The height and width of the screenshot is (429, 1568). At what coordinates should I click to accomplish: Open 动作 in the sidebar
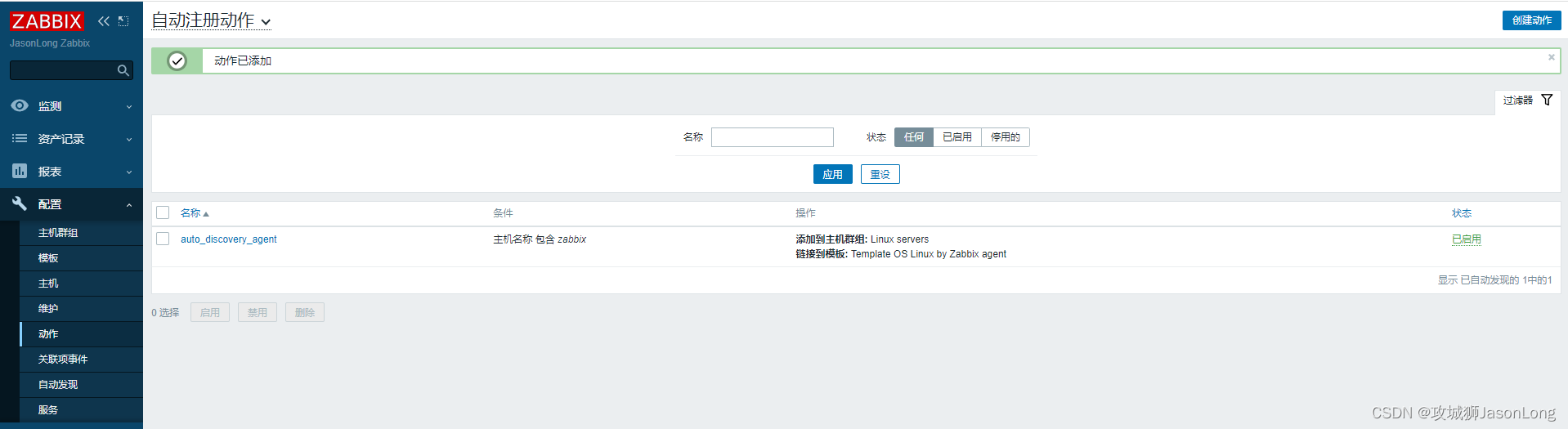click(x=81, y=334)
